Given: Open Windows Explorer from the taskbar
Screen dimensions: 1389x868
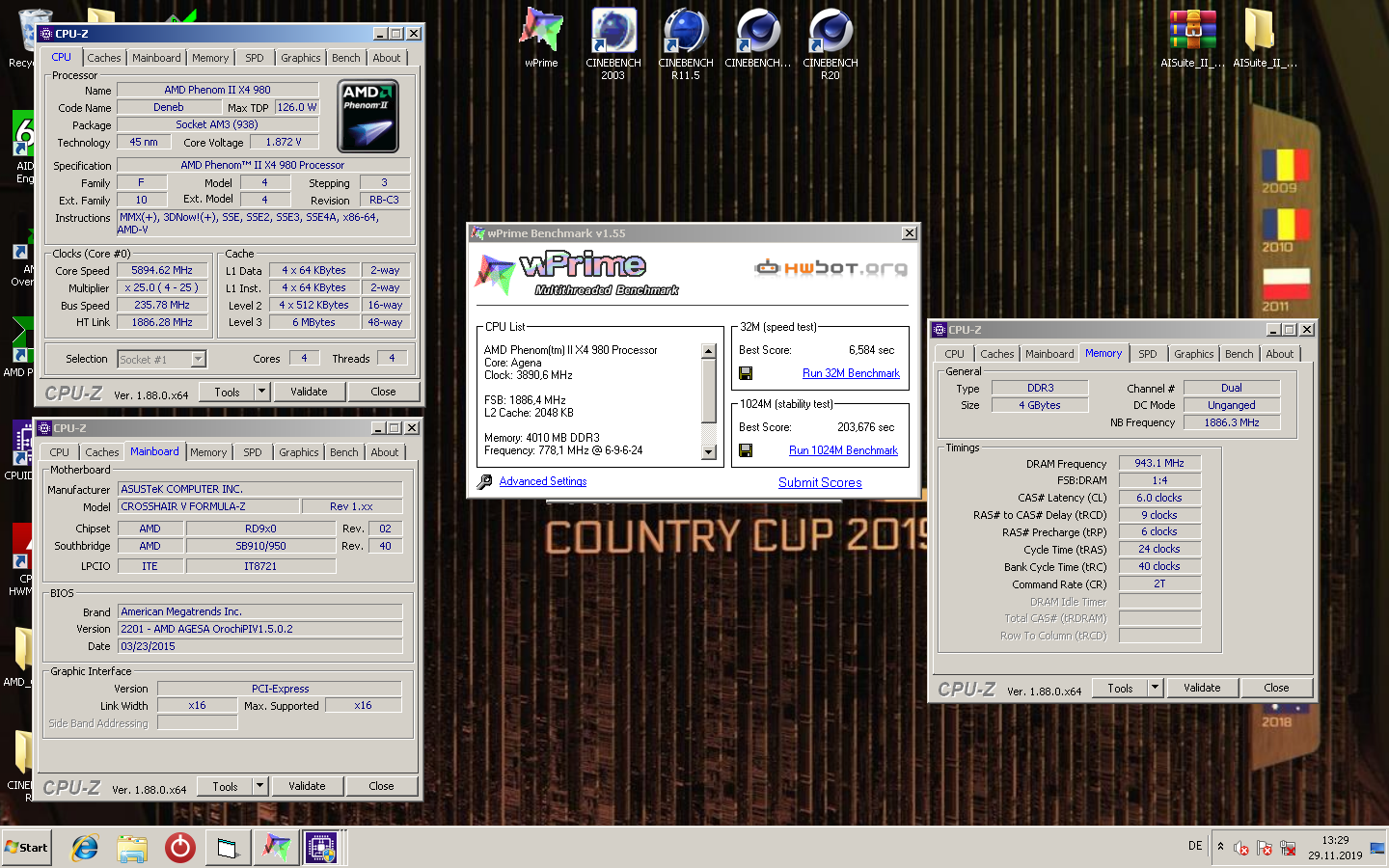Looking at the screenshot, I should tap(132, 848).
